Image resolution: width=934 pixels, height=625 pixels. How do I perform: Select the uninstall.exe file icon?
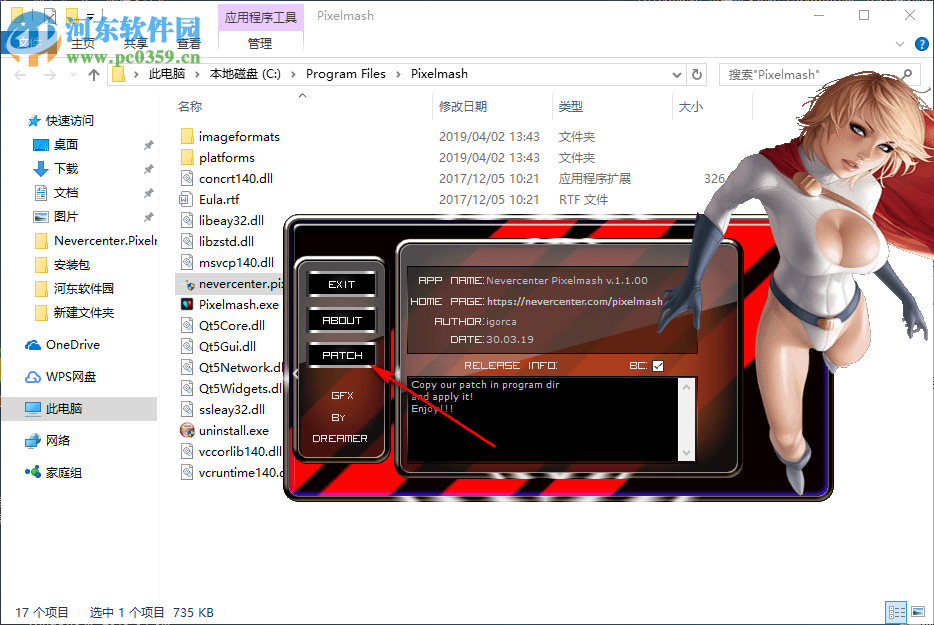click(187, 430)
